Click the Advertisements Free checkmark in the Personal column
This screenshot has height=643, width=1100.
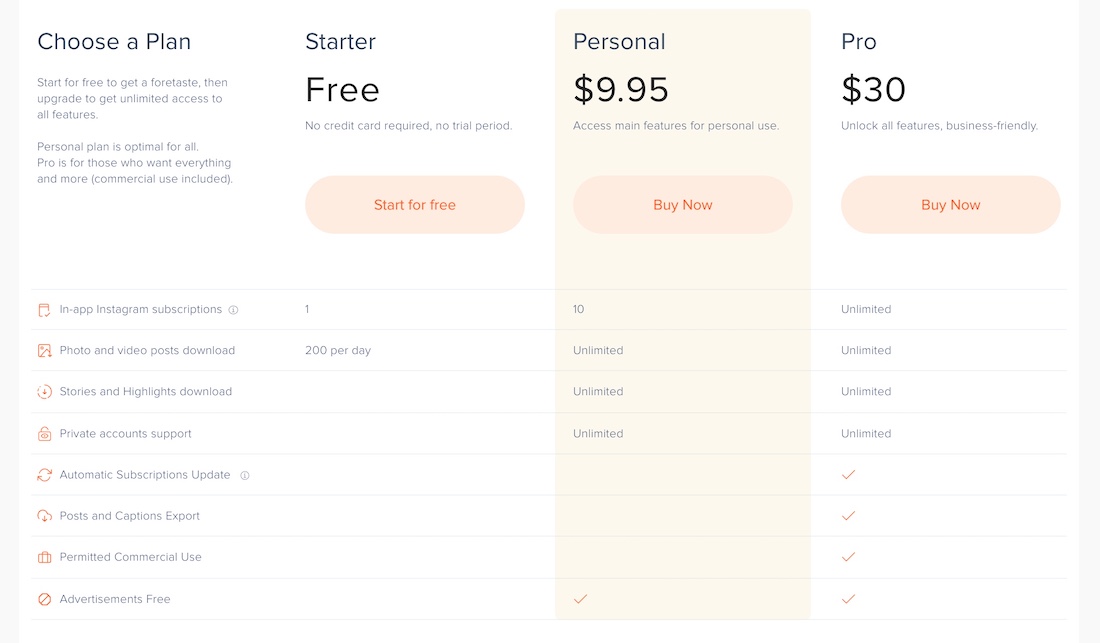coord(580,599)
